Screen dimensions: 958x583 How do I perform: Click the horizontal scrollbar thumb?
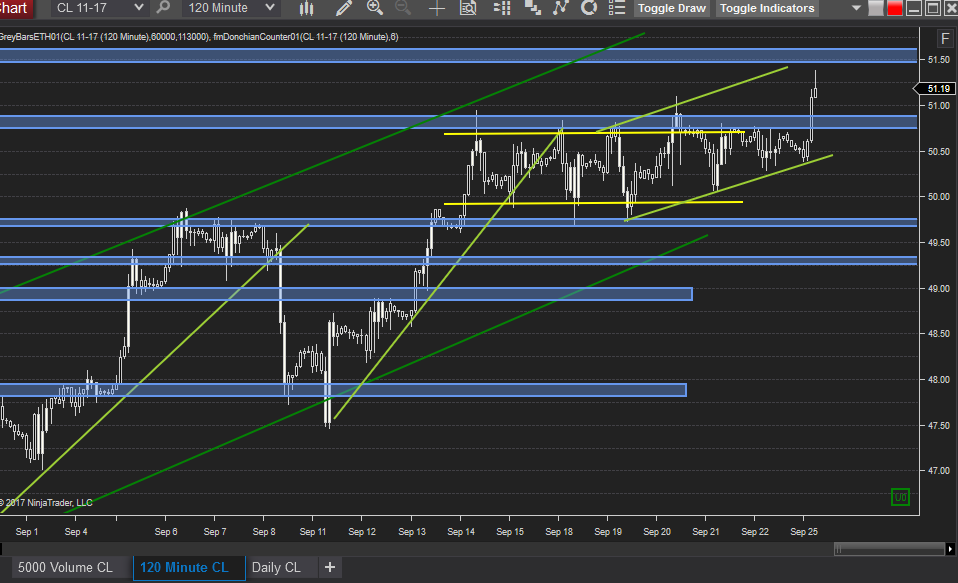click(889, 549)
